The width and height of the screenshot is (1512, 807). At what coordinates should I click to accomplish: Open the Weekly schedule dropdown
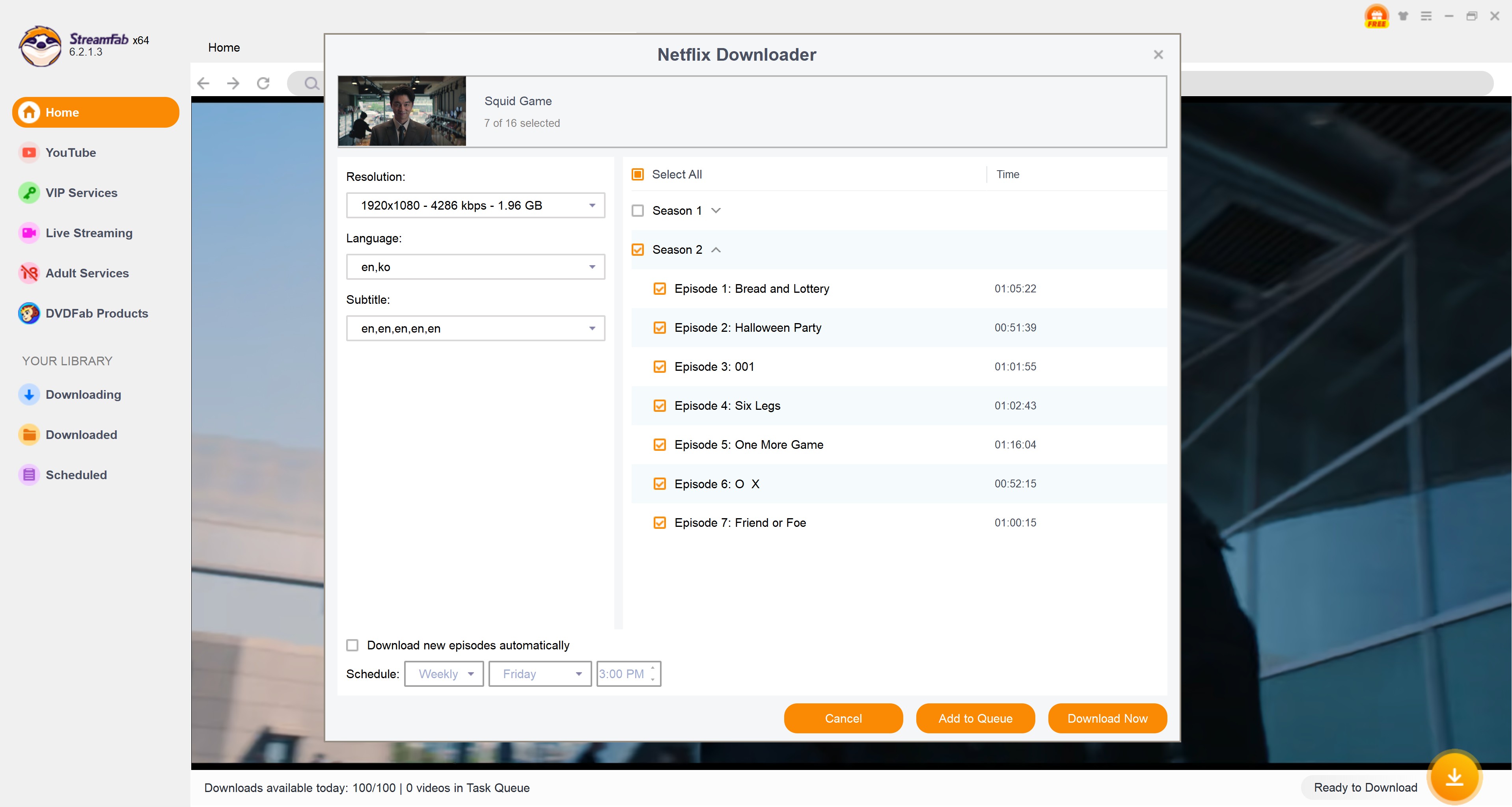click(x=444, y=674)
